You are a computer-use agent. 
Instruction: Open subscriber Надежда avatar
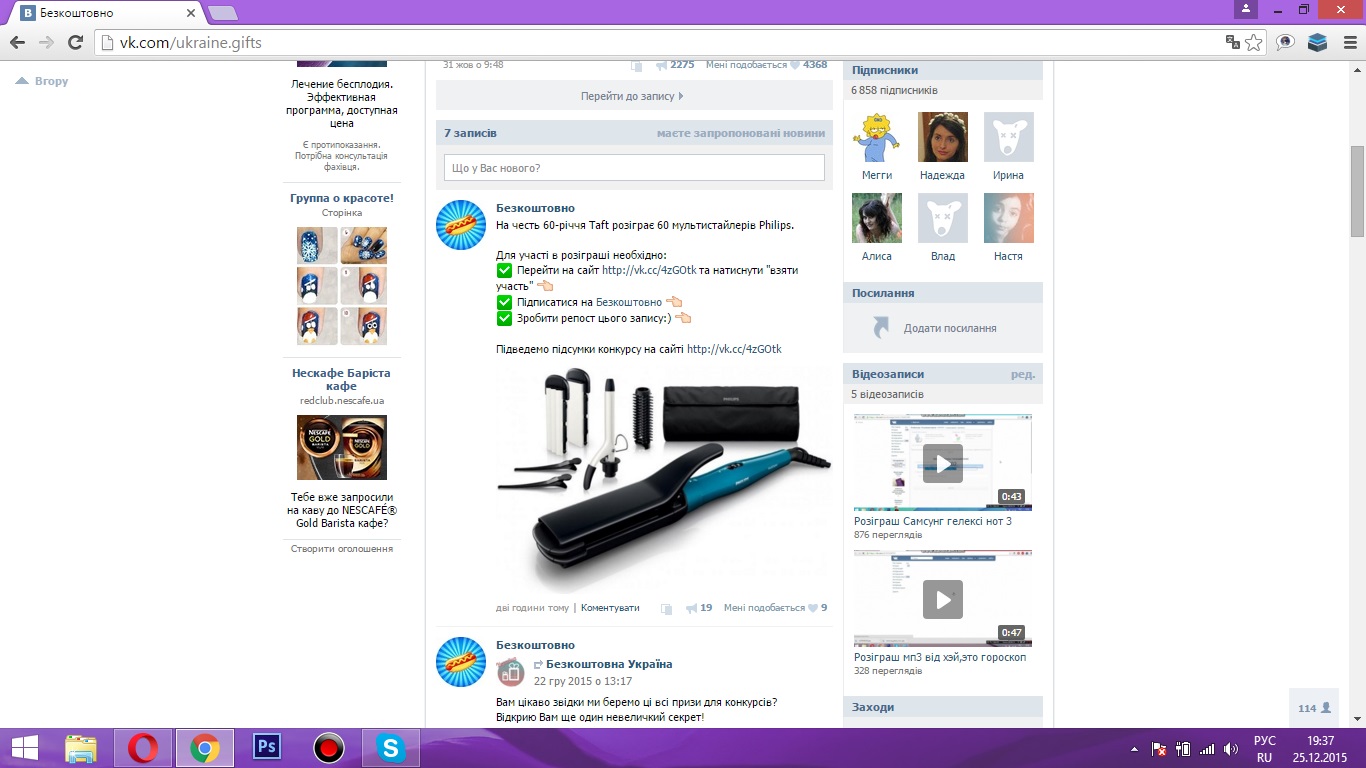point(943,137)
